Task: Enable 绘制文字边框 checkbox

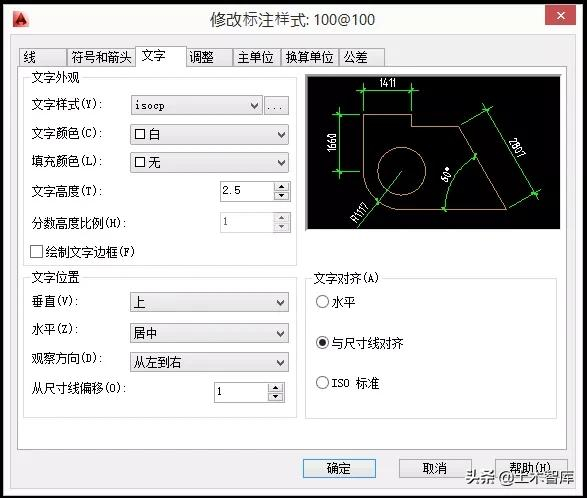Action: coord(36,252)
